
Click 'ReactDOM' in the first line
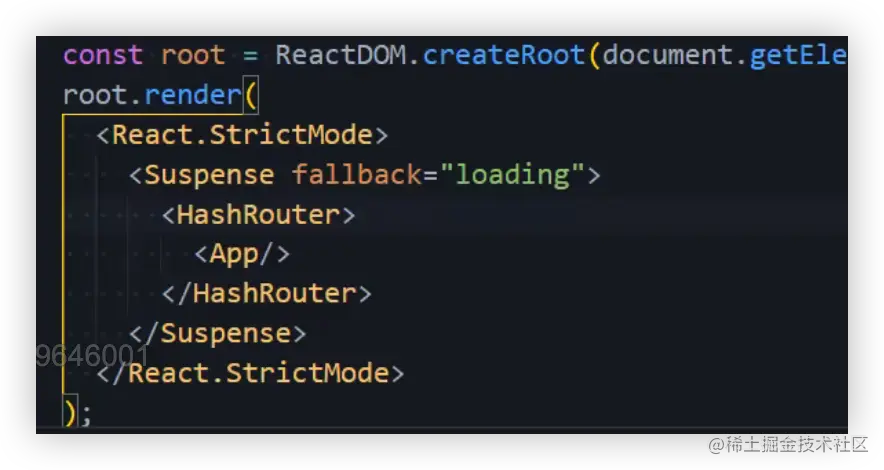pyautogui.click(x=341, y=55)
